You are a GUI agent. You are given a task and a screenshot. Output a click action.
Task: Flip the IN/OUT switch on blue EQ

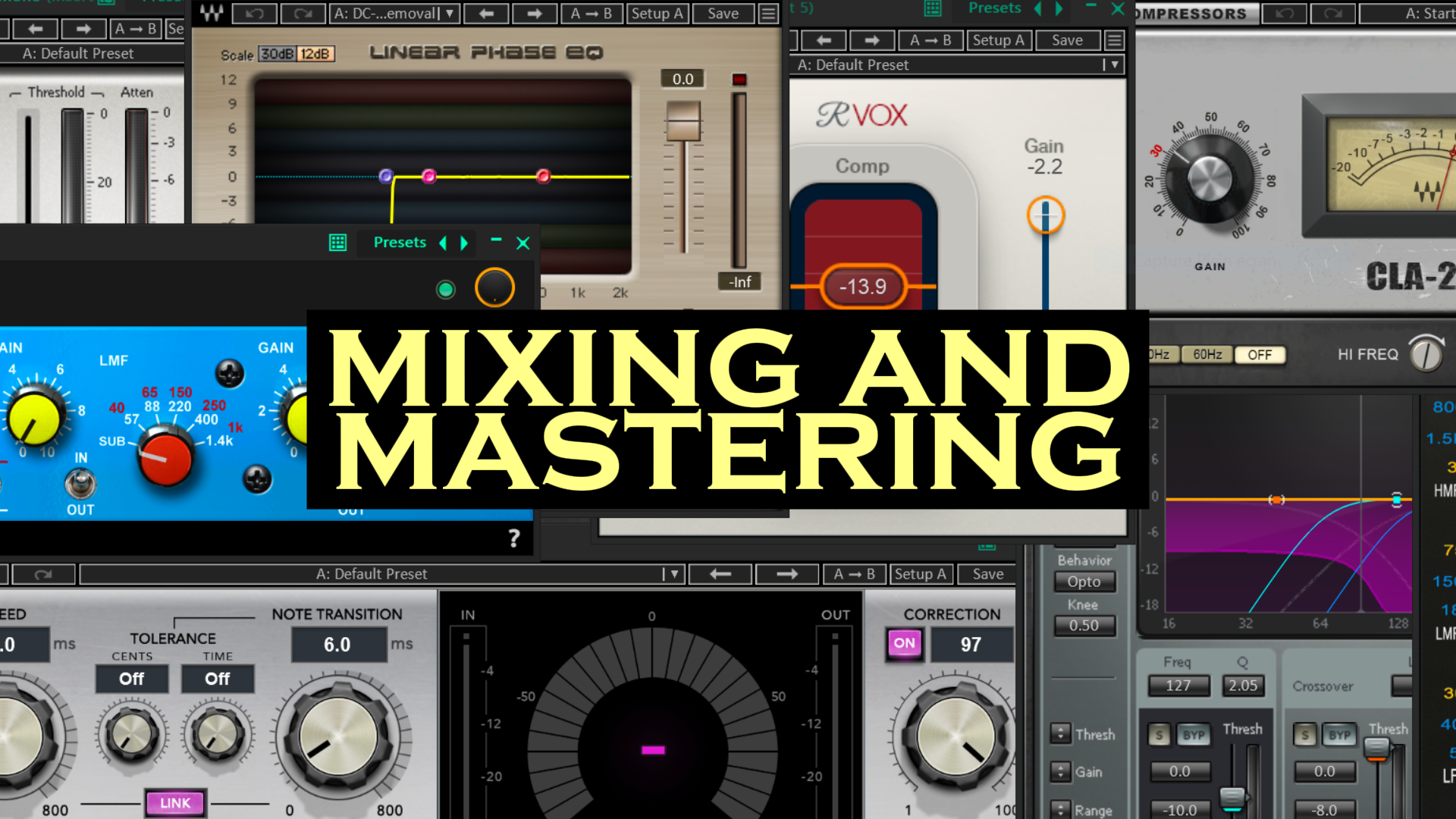(80, 483)
